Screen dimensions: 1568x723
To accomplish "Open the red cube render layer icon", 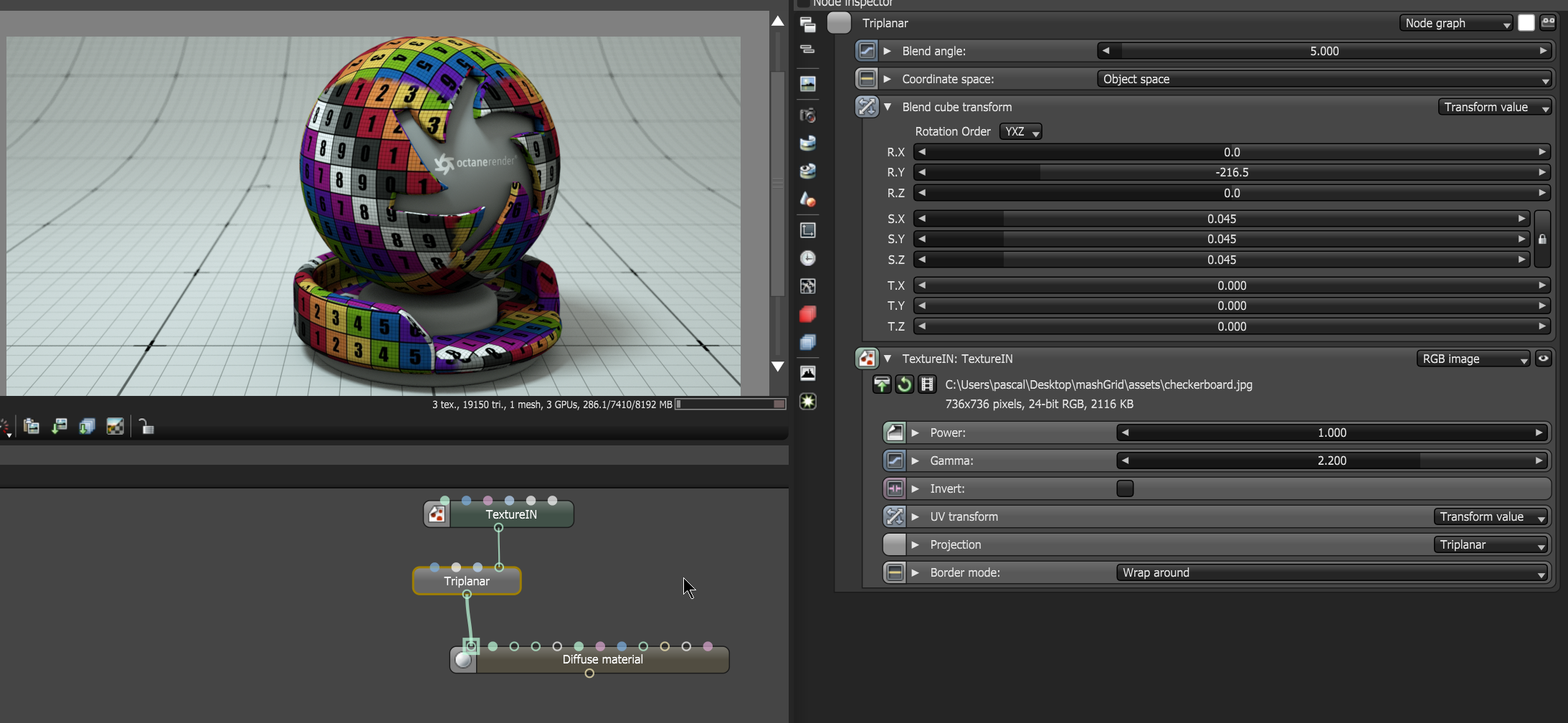I will click(808, 314).
